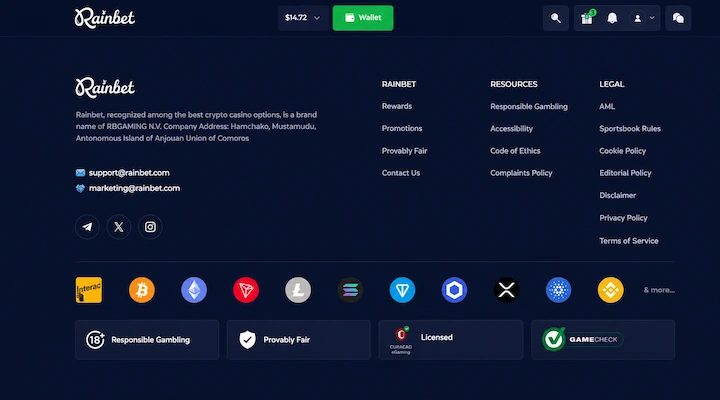Image resolution: width=720 pixels, height=400 pixels.
Task: Open the Rewards footer link
Action: (397, 106)
